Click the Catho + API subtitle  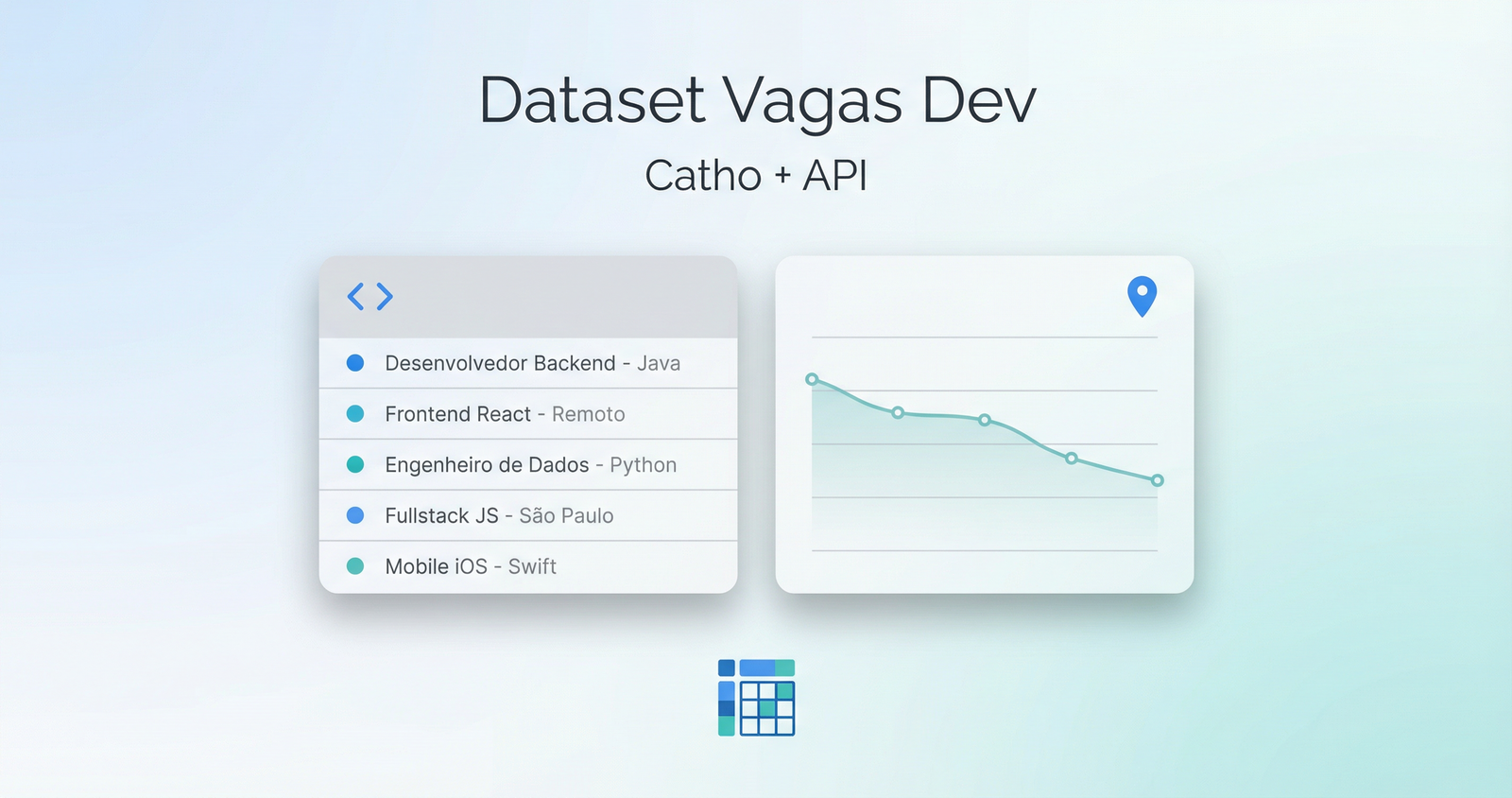point(756,176)
